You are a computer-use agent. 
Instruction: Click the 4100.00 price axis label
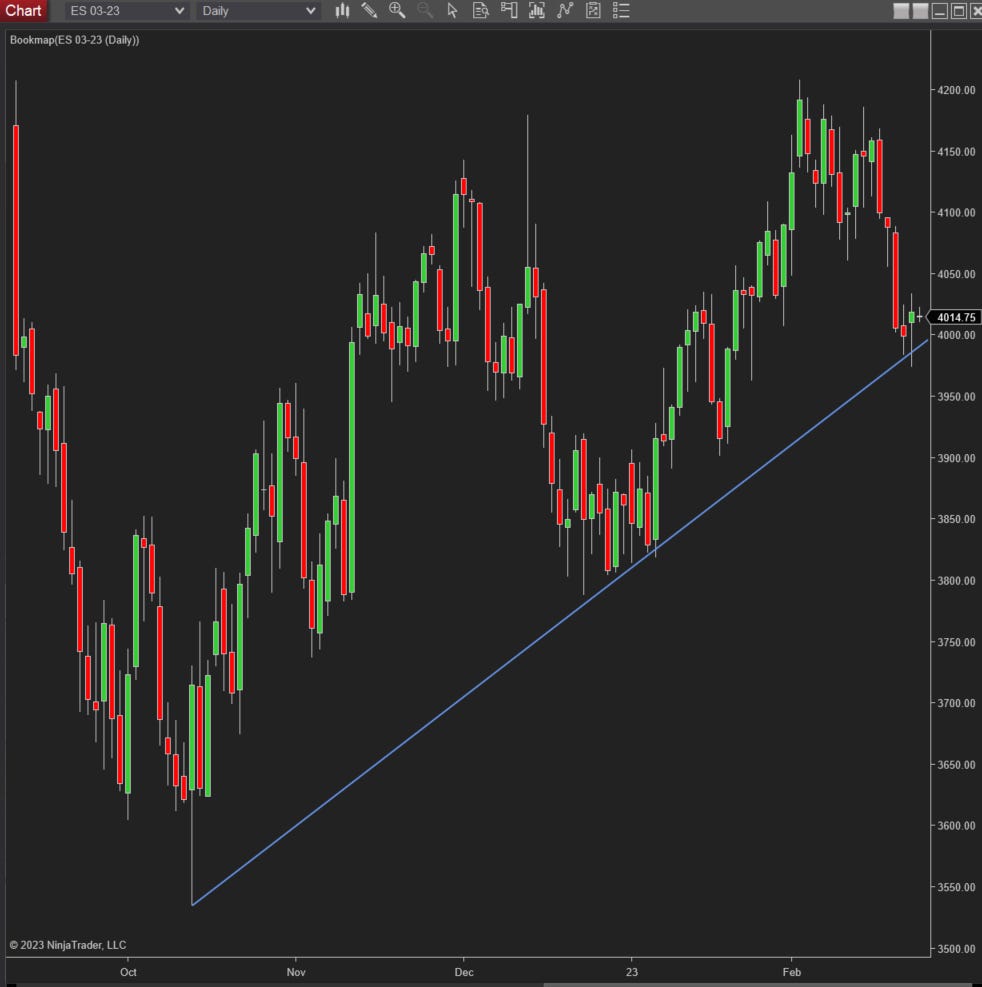pos(956,213)
